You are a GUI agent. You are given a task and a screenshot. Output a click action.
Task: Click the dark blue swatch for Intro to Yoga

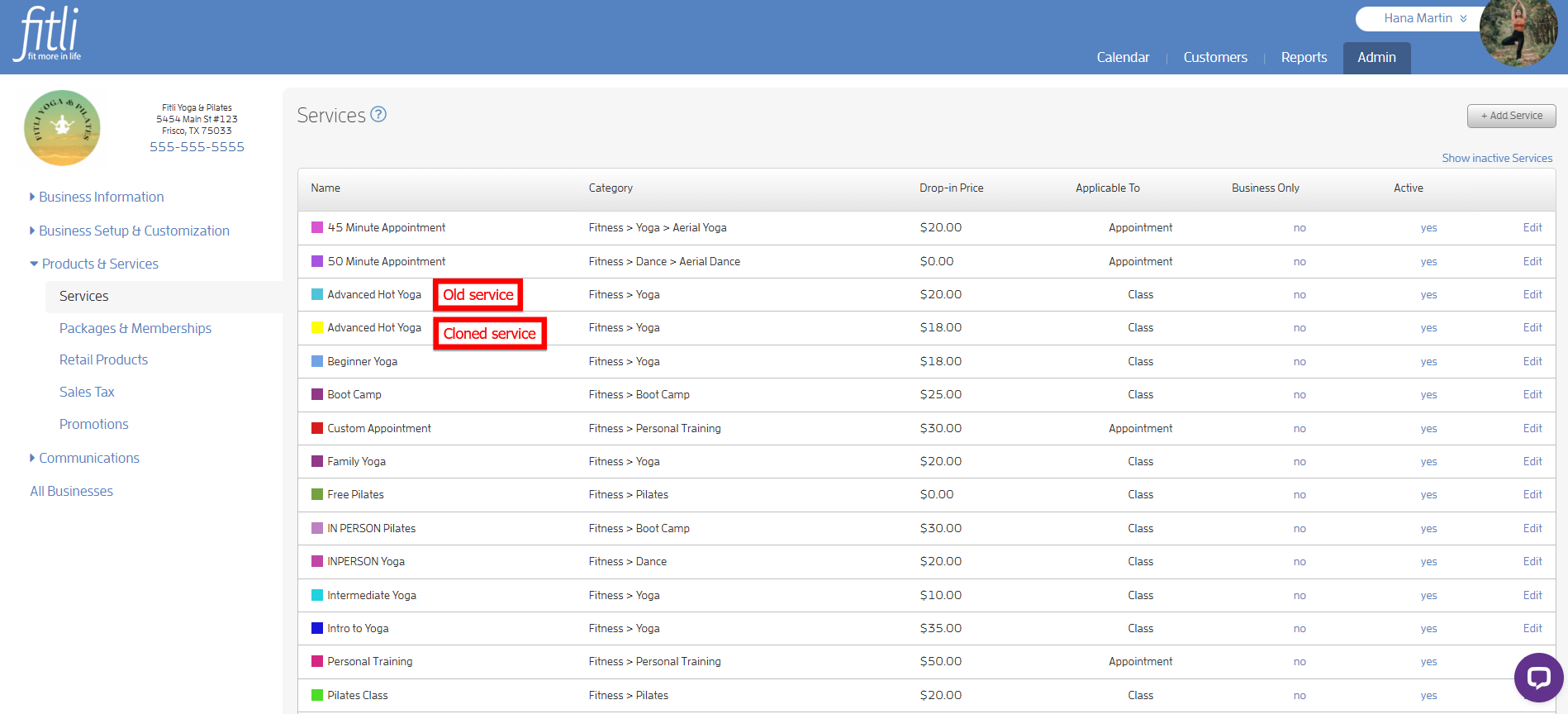click(x=317, y=628)
